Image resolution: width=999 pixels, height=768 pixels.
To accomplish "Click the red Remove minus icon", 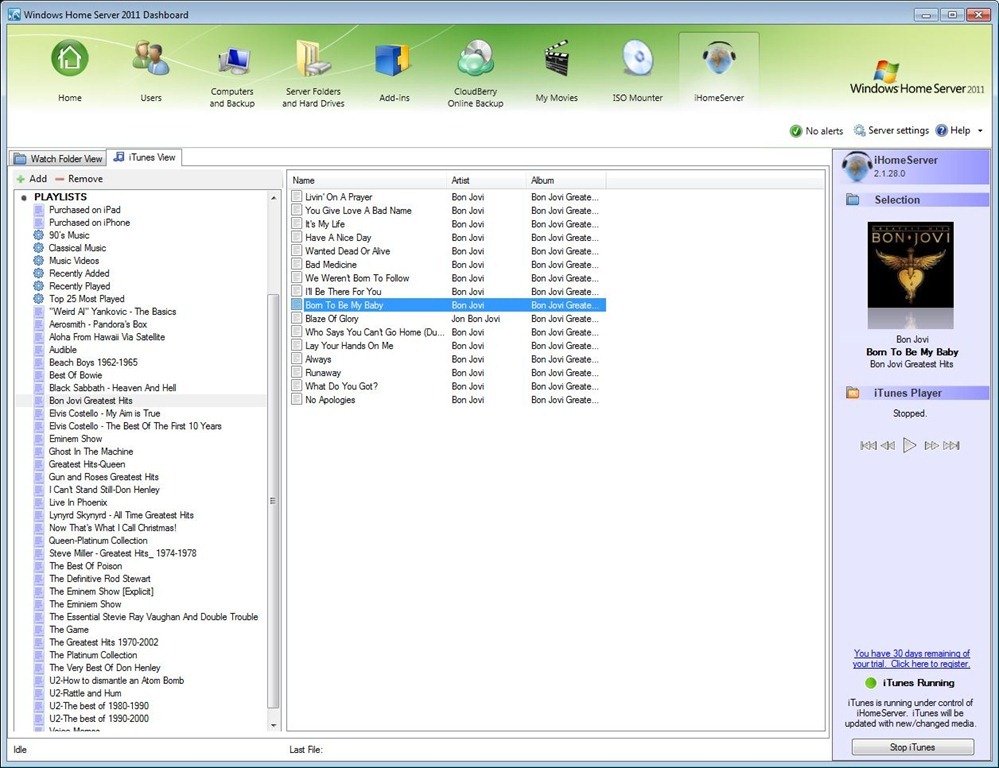I will tap(60, 179).
